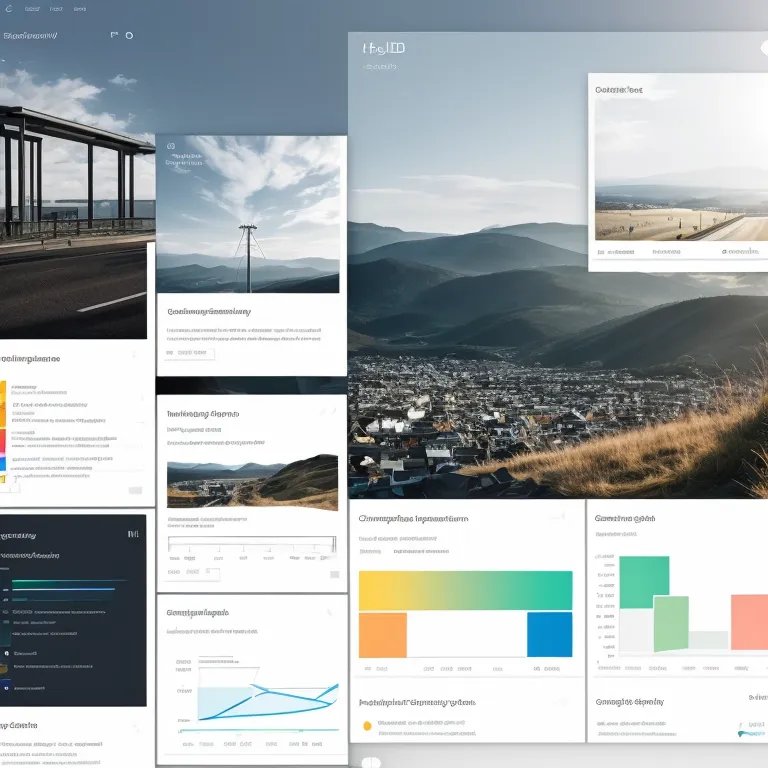Click the small icon atop the power line card
The image size is (768, 768).
pos(172,146)
